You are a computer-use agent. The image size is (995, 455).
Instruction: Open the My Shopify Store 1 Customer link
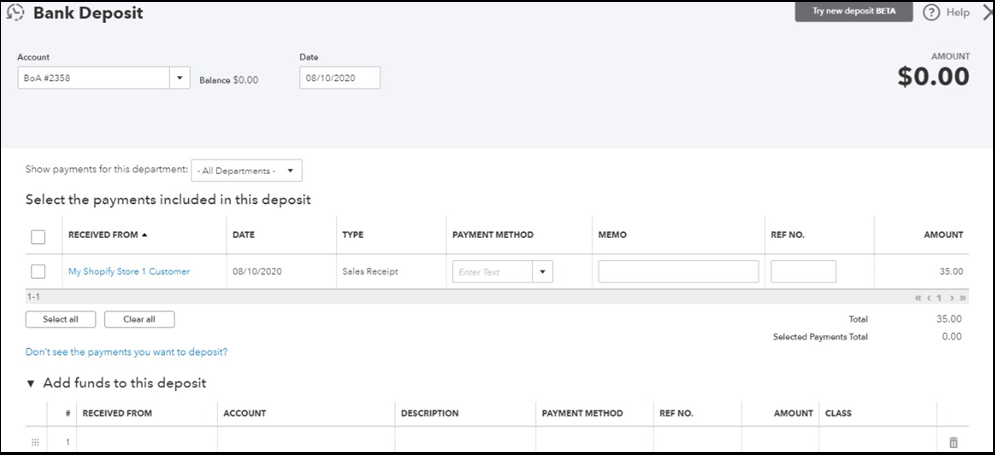click(129, 272)
